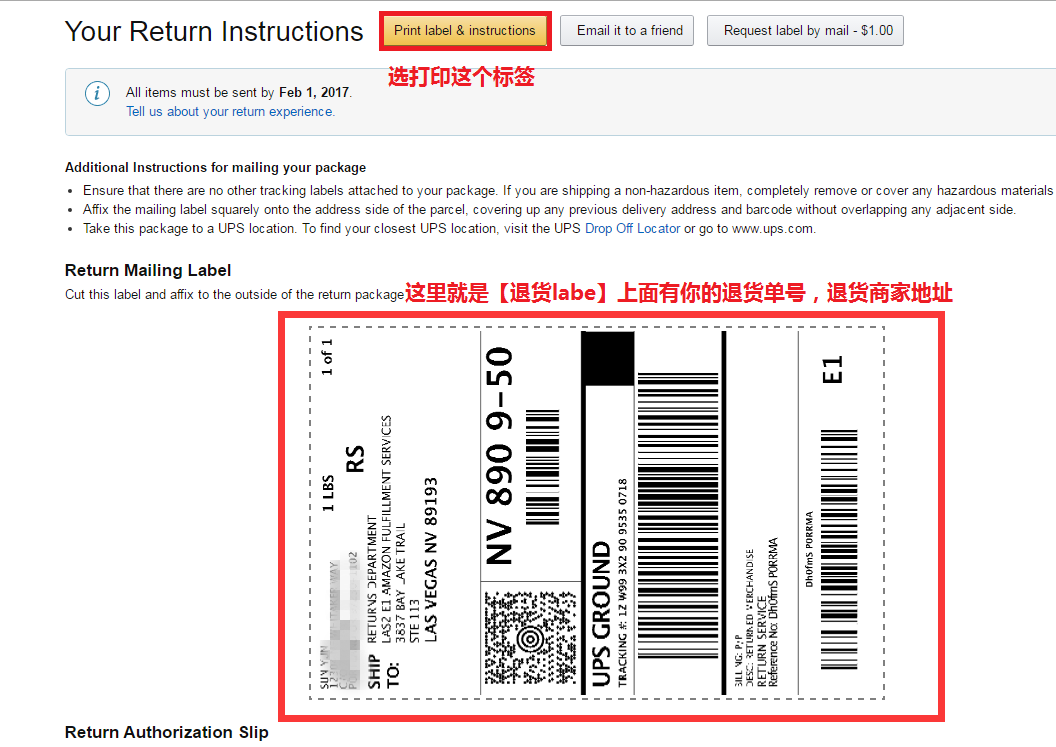Click the NV 890 9-50 routing code
Viewport: 1056px width, 747px height.
[500, 455]
